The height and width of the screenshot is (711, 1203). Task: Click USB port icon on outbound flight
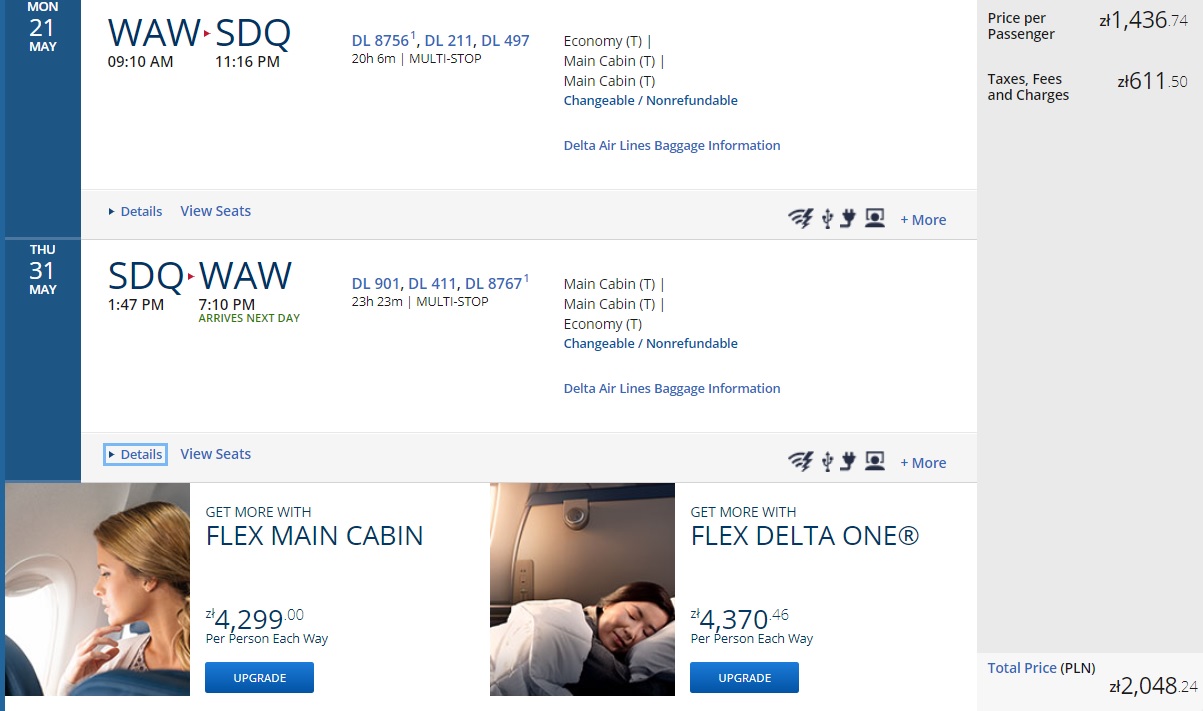[x=827, y=219]
